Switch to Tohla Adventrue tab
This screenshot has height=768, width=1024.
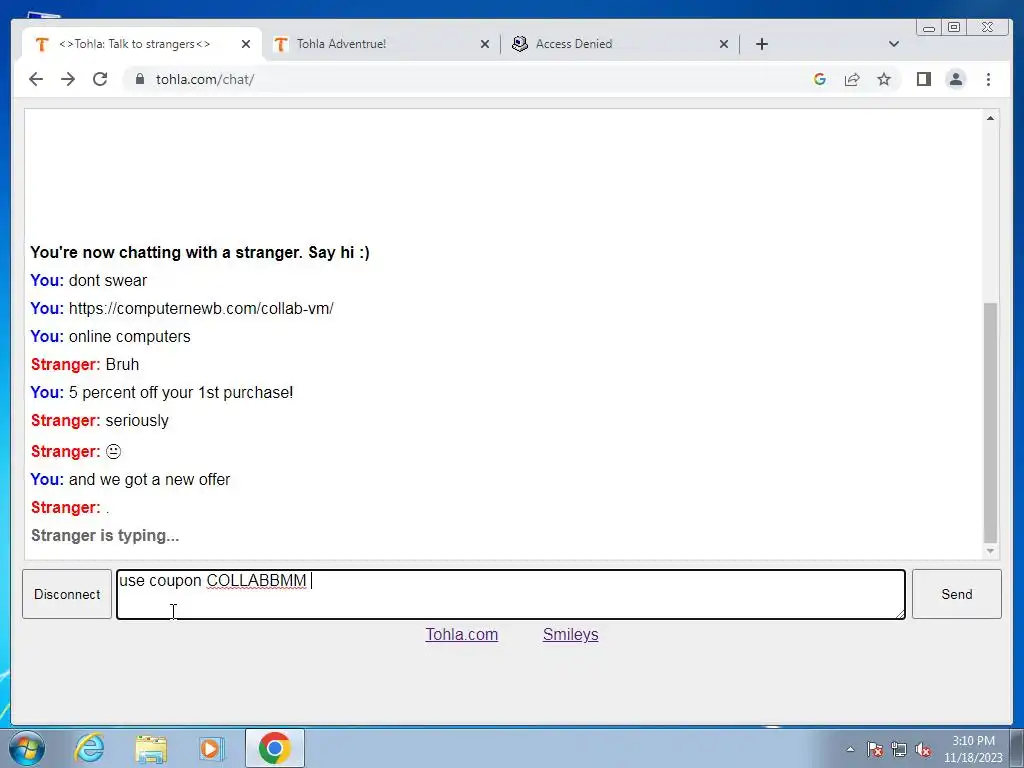coord(381,44)
